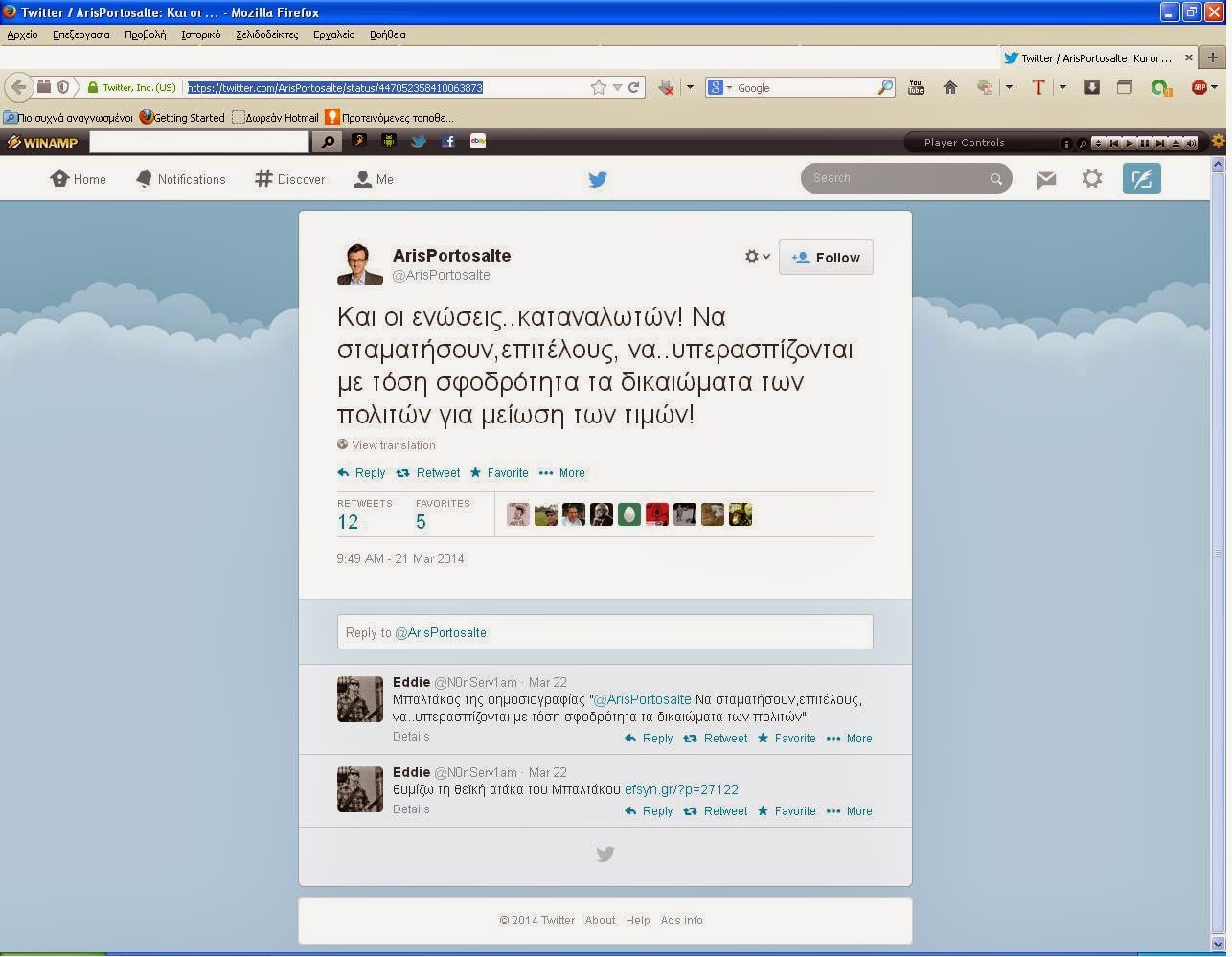The height and width of the screenshot is (957, 1232).
Task: Open More on Eddie's efsyn.gr reply
Action: (850, 811)
